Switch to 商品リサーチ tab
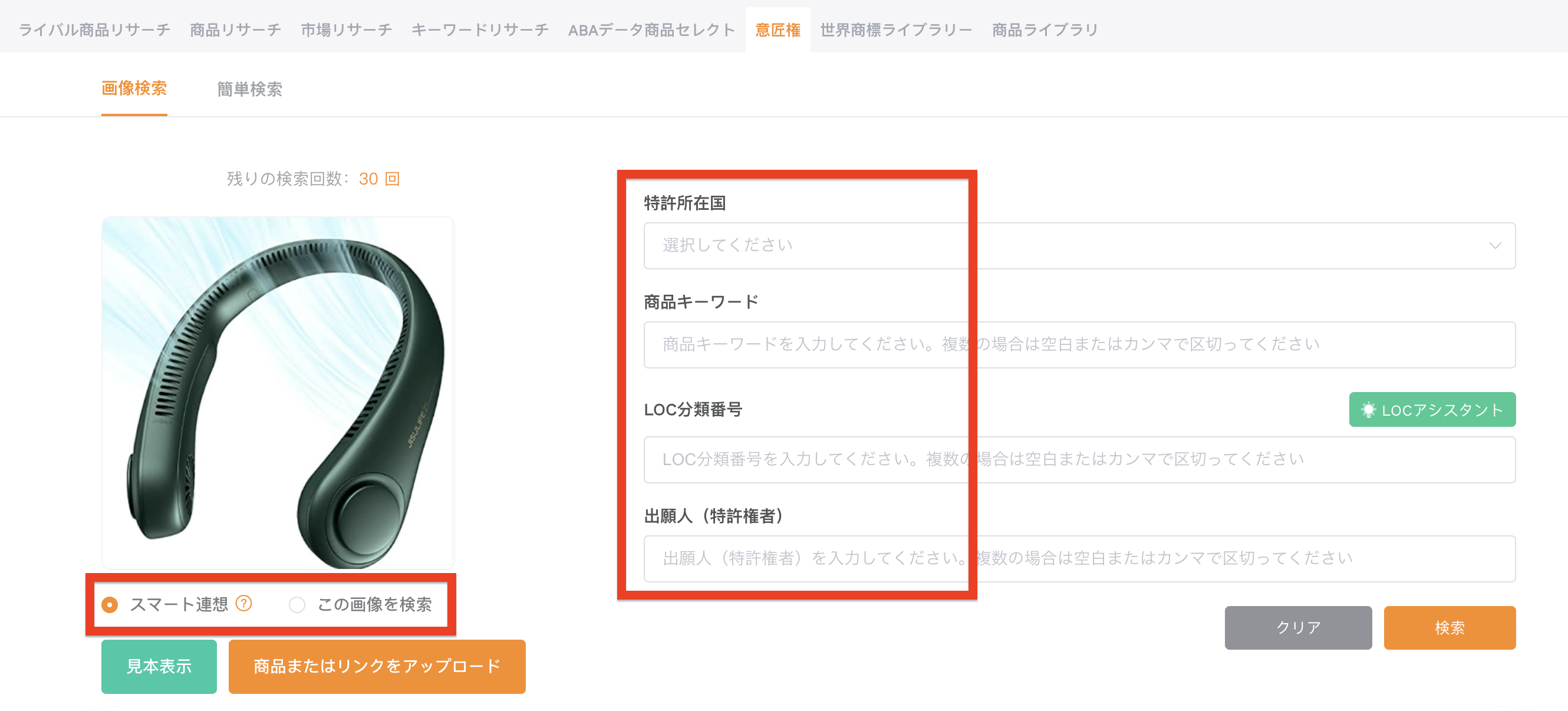Screen dimensions: 1568x711 coord(236,30)
